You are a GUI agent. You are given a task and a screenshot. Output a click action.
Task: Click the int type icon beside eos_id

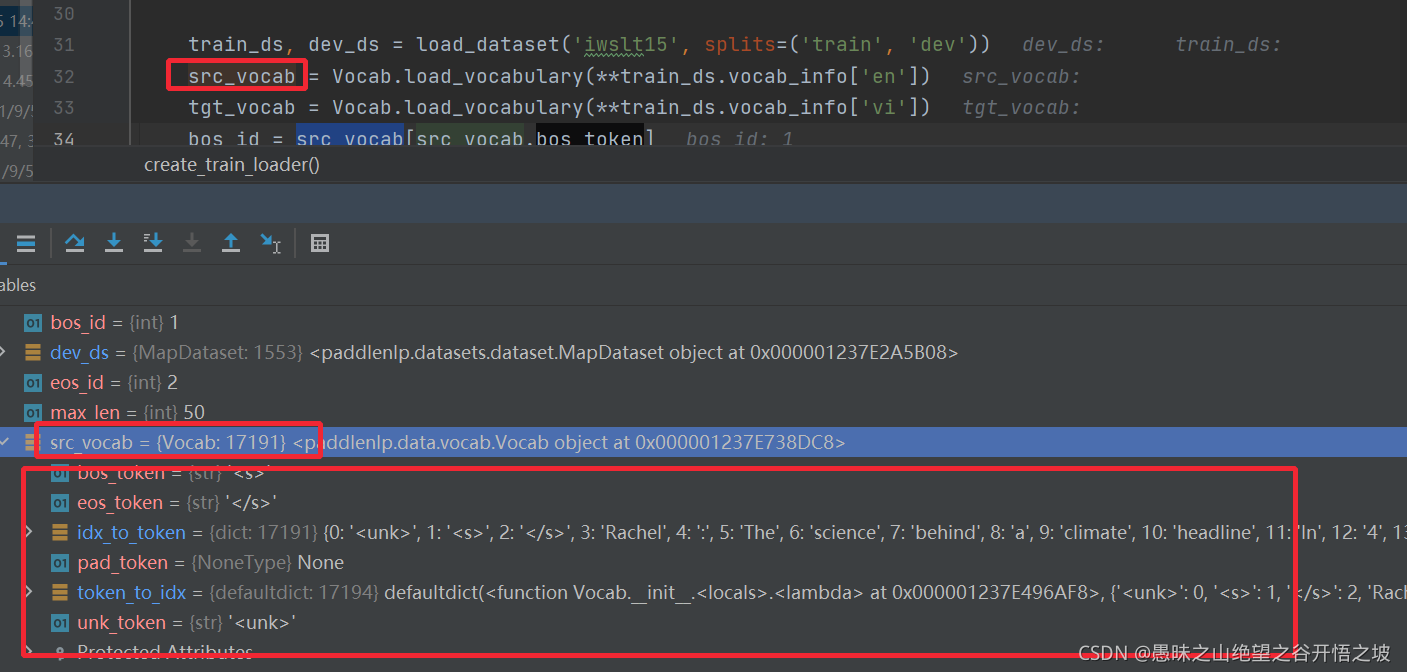pos(33,382)
